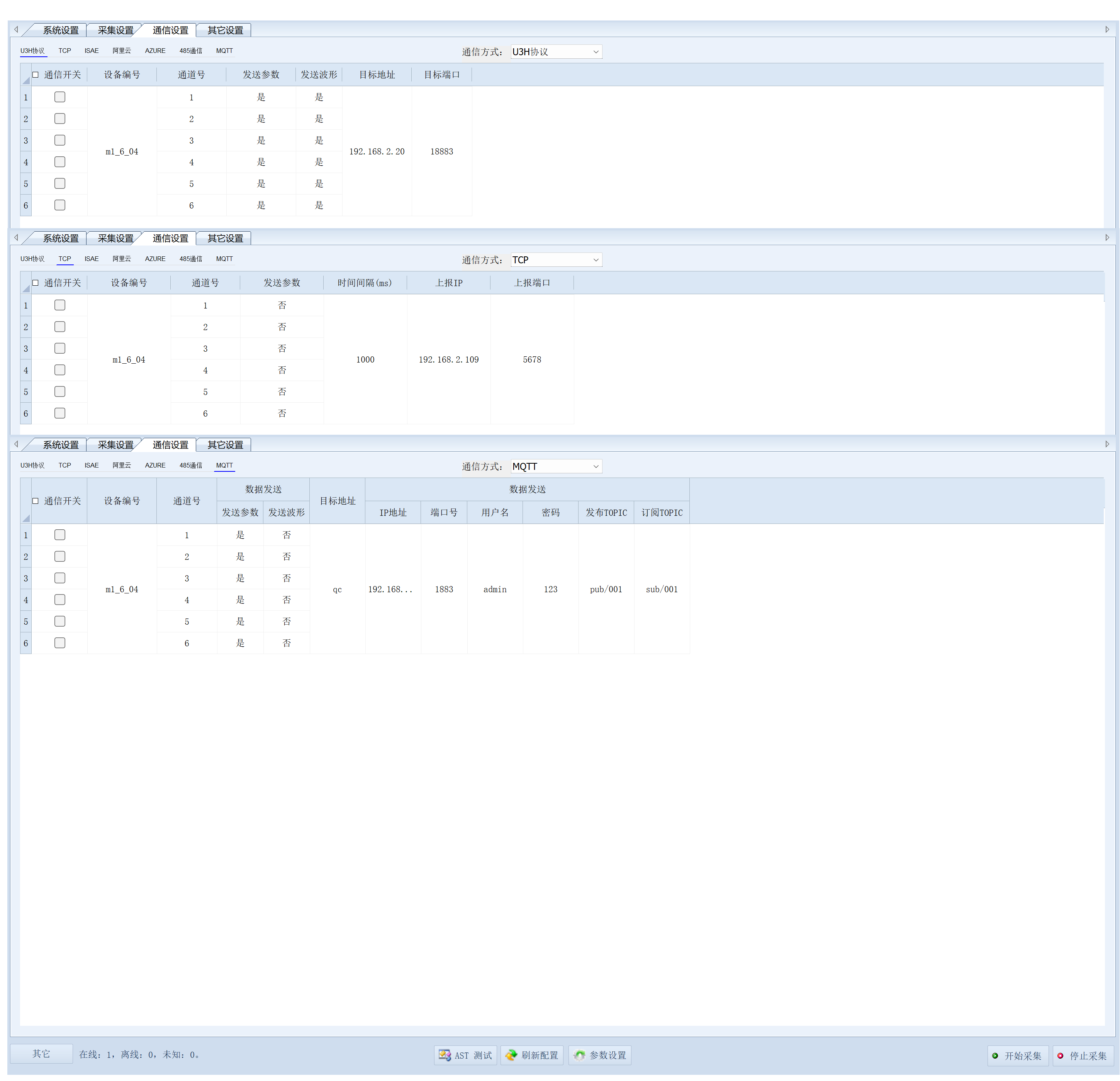1120x1081 pixels.
Task: Click right scroll arrow of topmost tab strip
Action: [1107, 30]
